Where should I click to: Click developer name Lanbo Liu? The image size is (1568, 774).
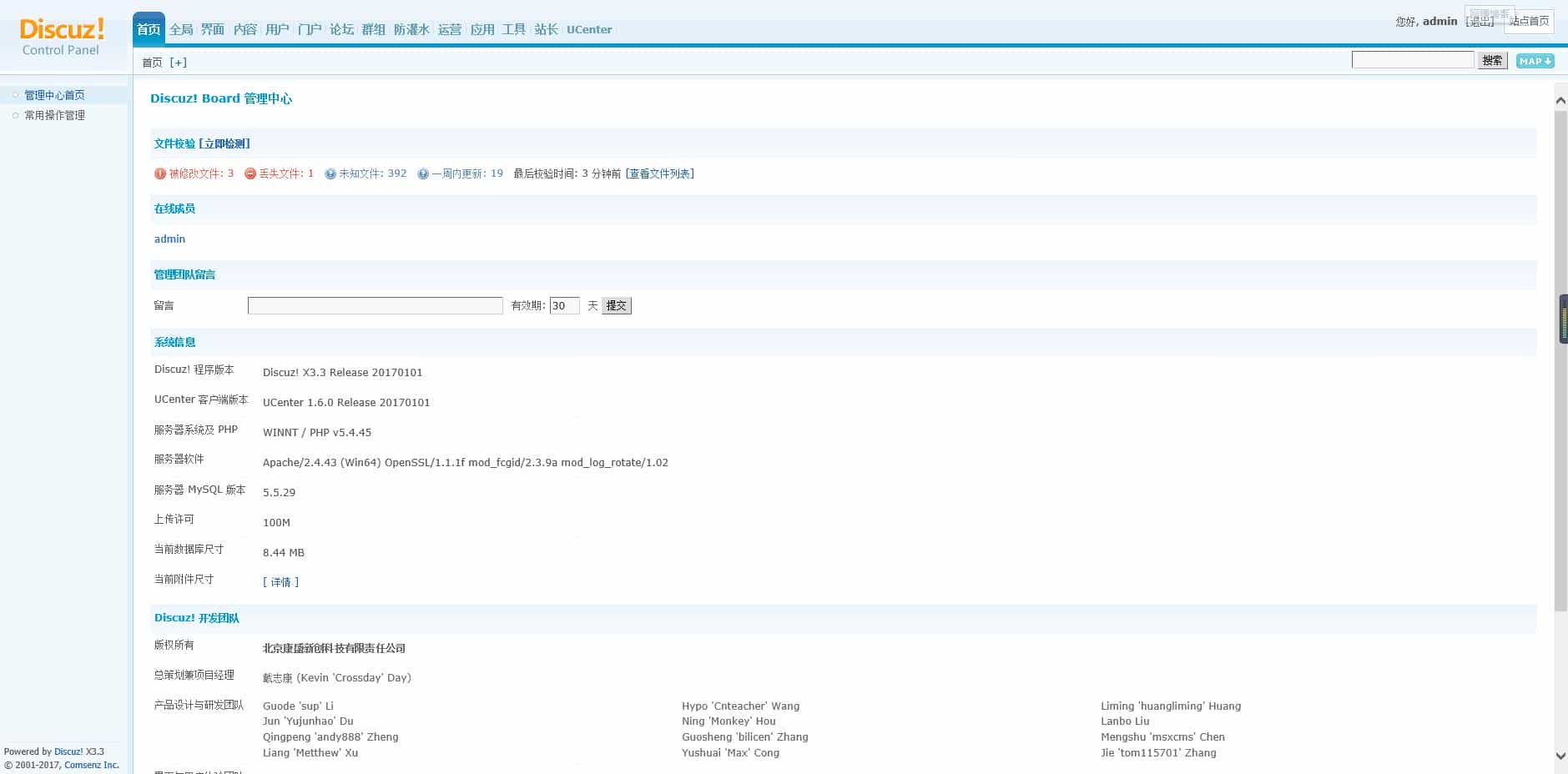(1125, 721)
